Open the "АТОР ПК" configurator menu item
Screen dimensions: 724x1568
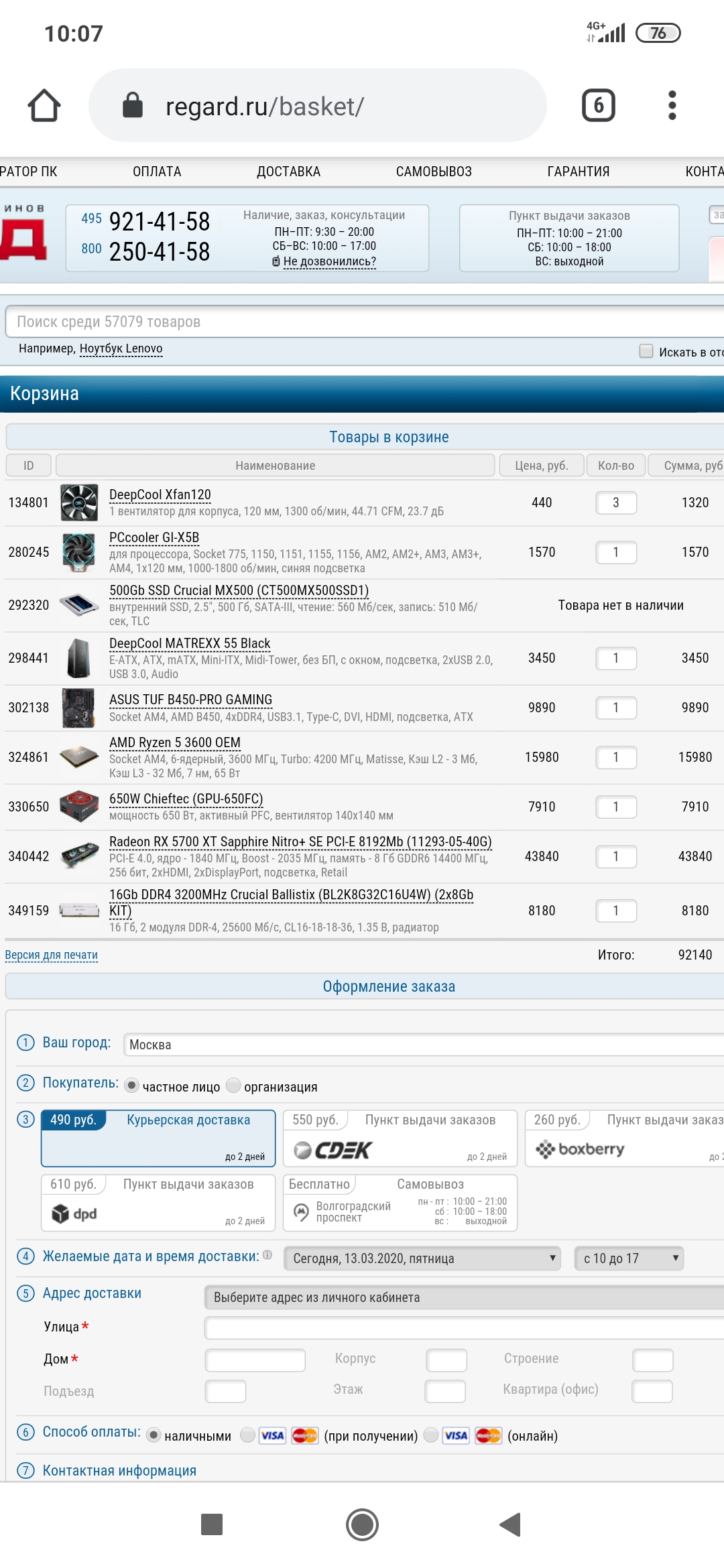click(x=28, y=172)
